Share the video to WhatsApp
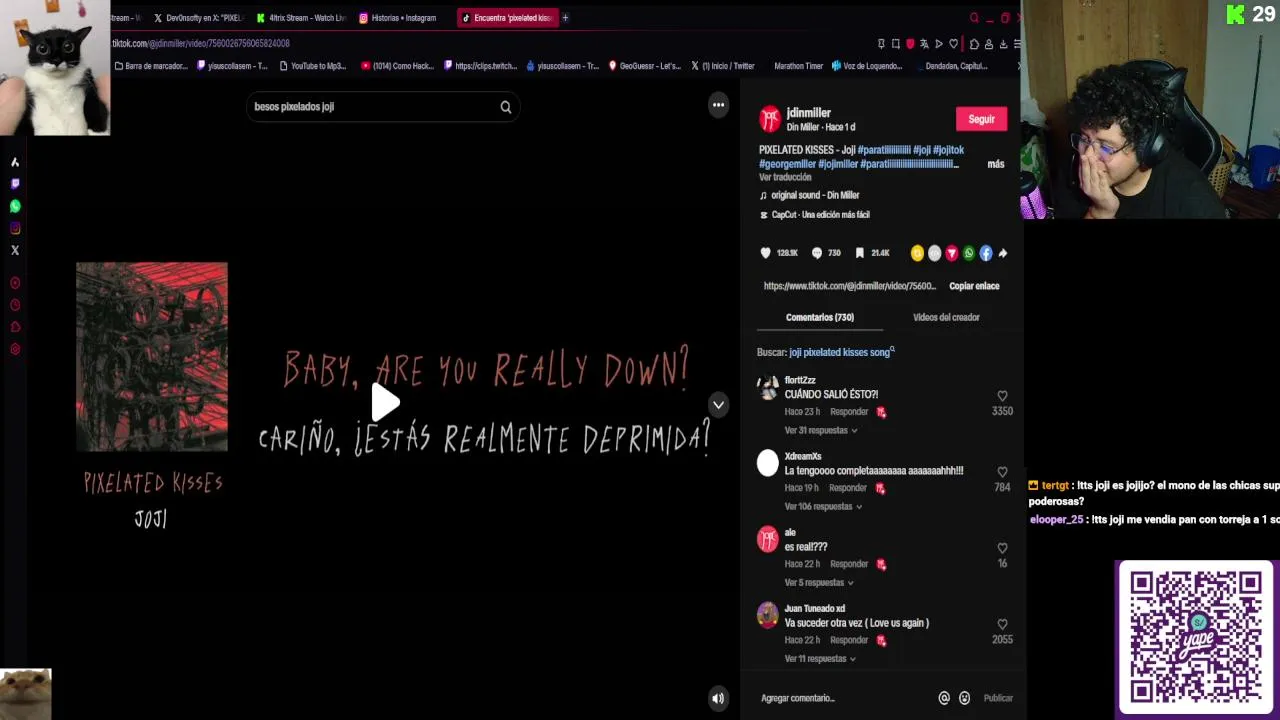Viewport: 1280px width, 720px height. click(968, 253)
